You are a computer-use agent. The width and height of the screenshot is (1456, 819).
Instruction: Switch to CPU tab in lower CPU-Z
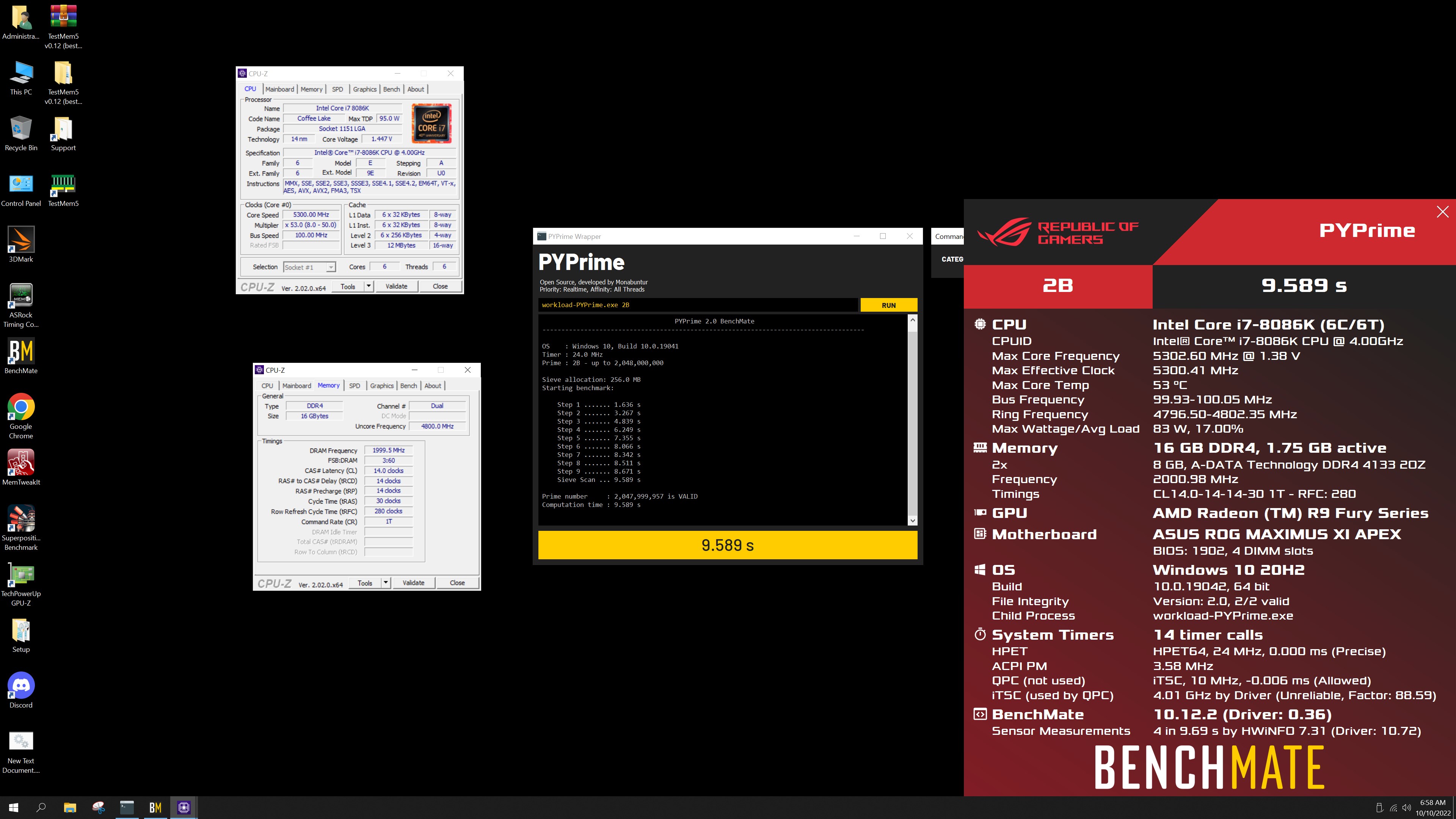(x=267, y=386)
